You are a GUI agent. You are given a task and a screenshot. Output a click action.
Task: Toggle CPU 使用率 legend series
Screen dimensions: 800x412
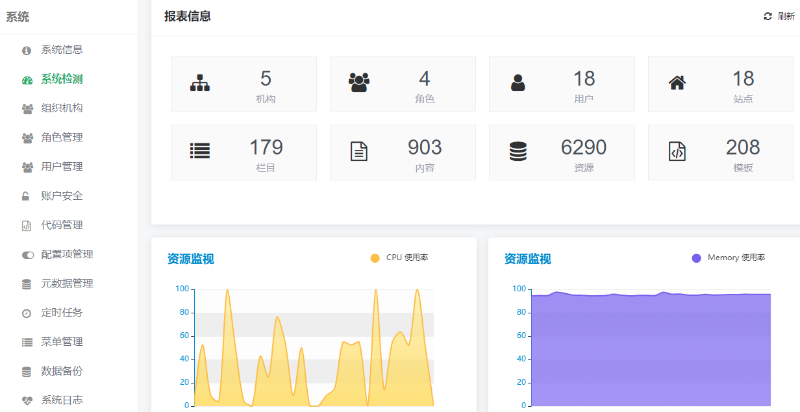coord(400,258)
